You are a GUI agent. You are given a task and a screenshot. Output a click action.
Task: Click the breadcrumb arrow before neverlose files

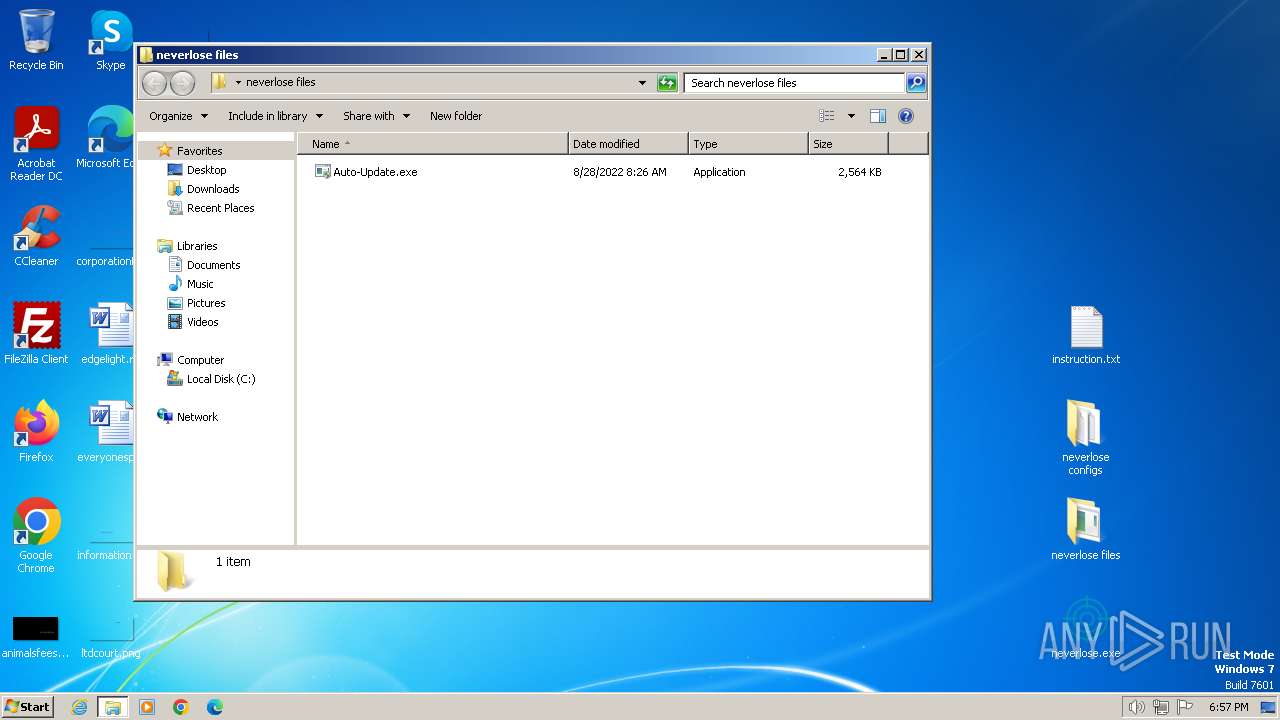pos(238,83)
